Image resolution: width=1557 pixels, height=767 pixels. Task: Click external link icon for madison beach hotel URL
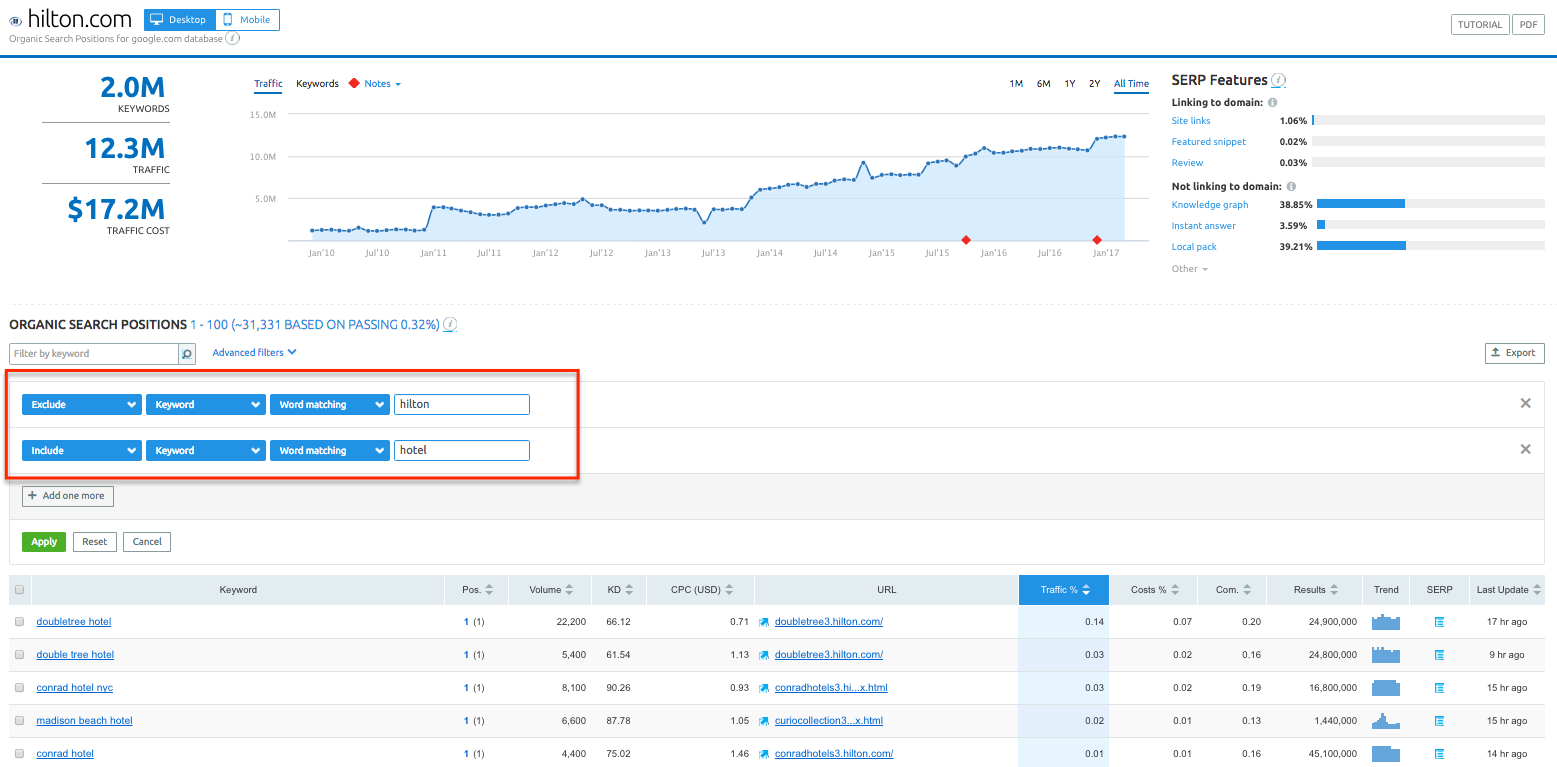point(764,721)
